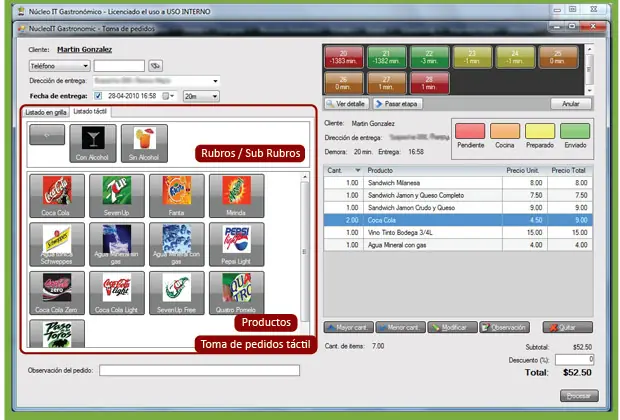Open order 21 tile showing -1382 min
The image size is (620, 420).
[x=386, y=57]
